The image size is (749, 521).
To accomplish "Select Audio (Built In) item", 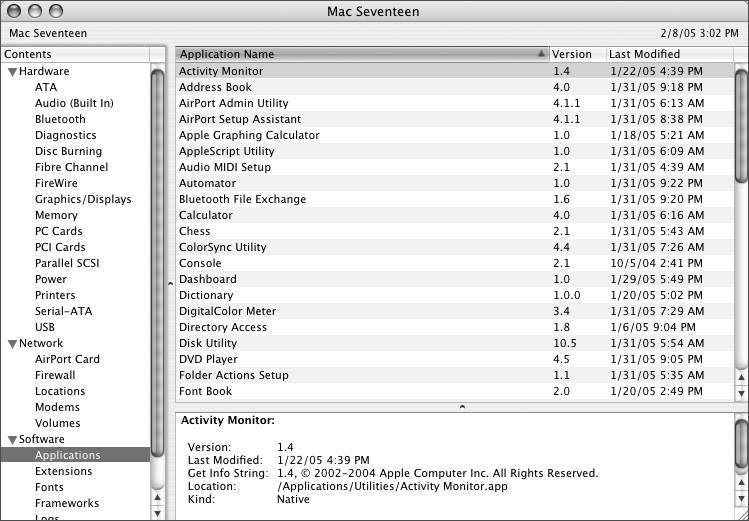I will coord(74,103).
